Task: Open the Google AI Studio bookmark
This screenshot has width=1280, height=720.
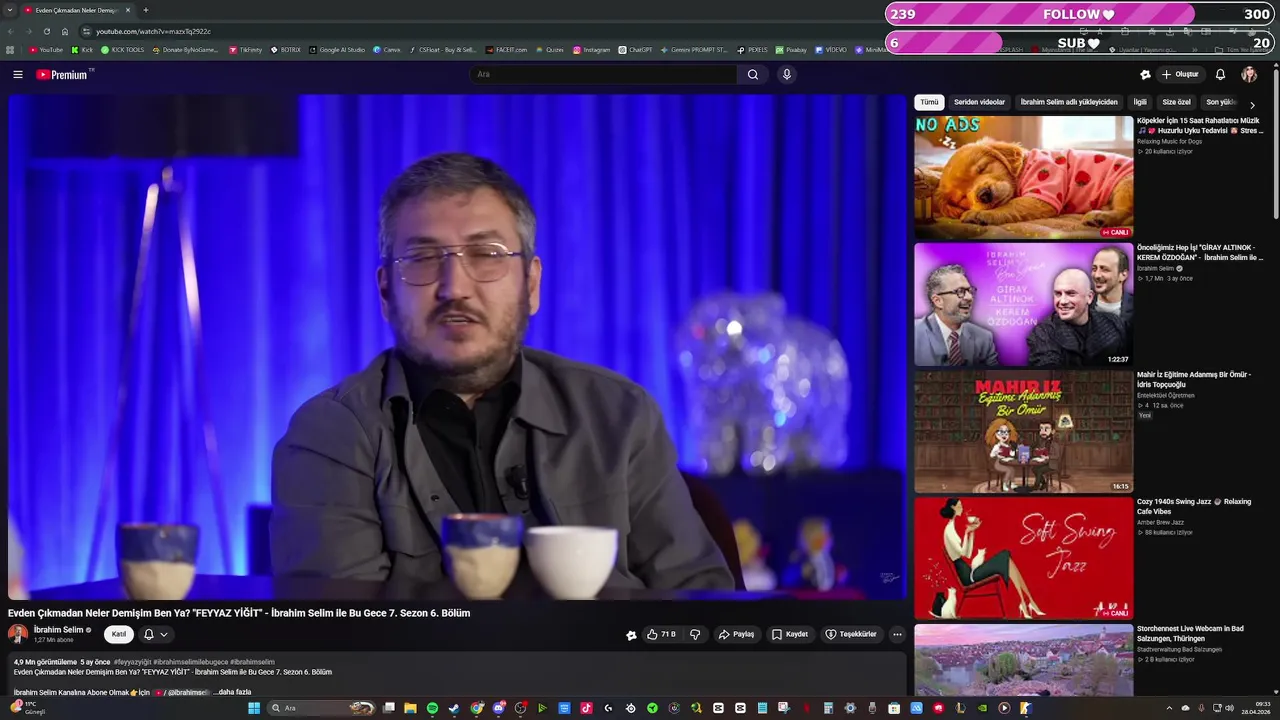Action: click(x=337, y=49)
